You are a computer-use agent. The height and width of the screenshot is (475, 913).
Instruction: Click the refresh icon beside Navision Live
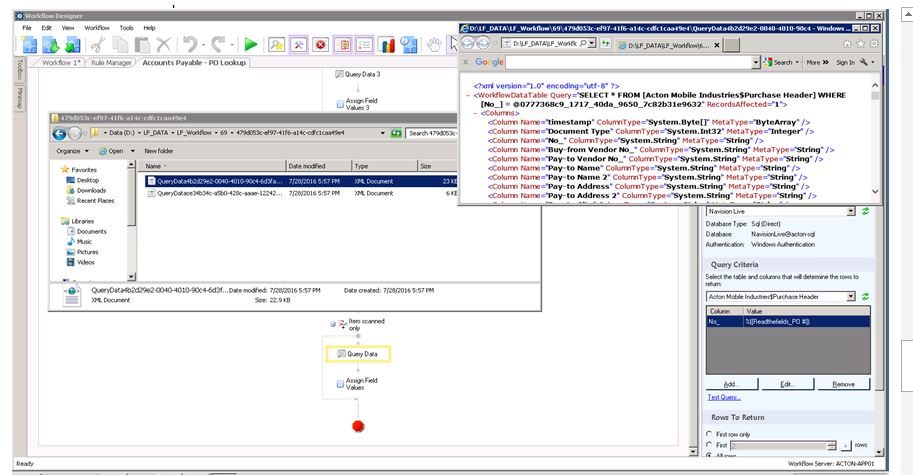[x=864, y=212]
